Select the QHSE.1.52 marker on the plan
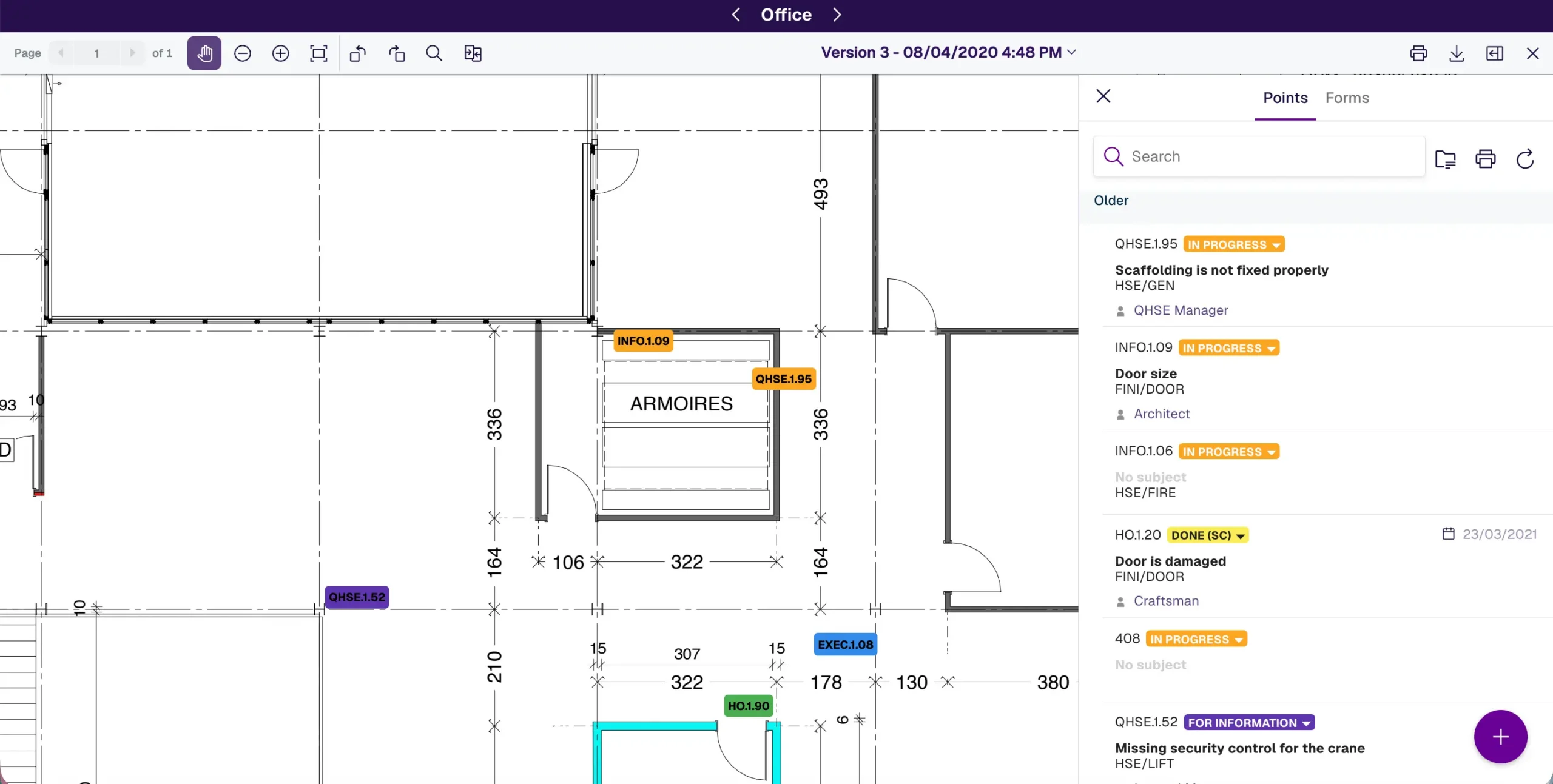This screenshot has width=1553, height=784. tap(357, 597)
